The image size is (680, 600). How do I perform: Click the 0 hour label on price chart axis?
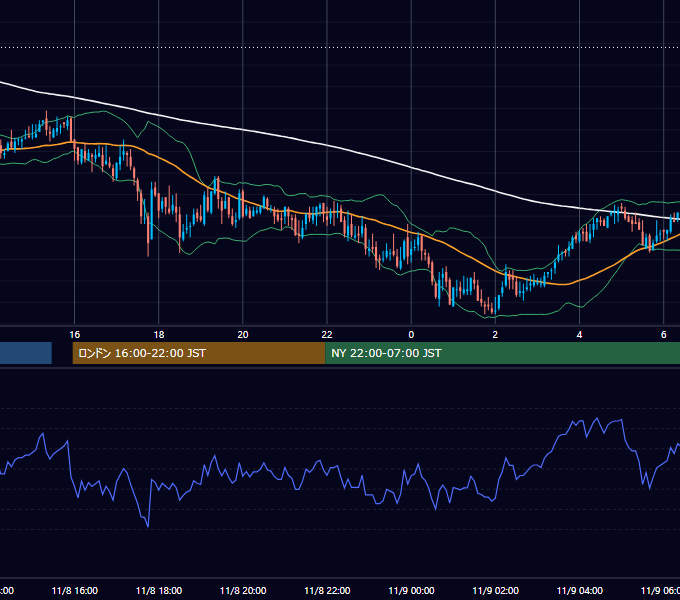[411, 334]
